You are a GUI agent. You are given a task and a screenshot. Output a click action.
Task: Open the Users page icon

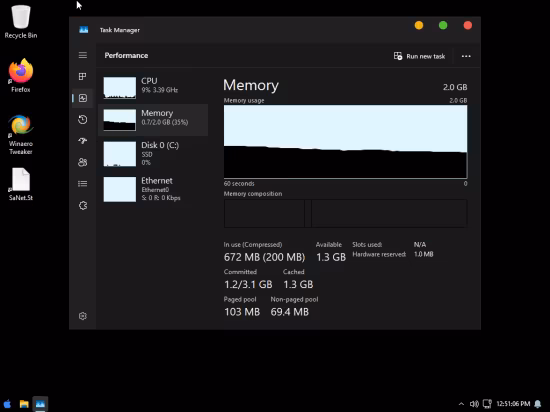pos(83,162)
